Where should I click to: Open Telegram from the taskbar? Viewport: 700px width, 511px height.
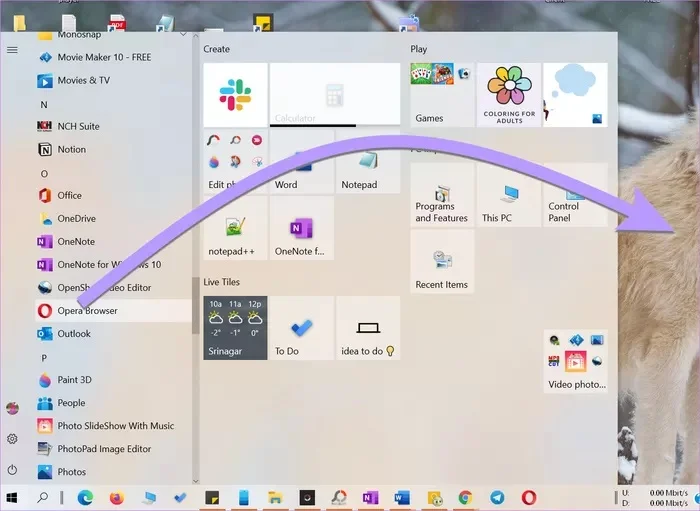[x=497, y=497]
